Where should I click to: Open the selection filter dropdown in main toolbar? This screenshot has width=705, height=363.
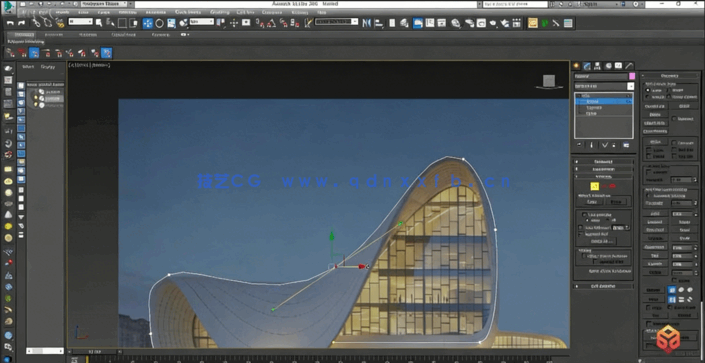80,22
